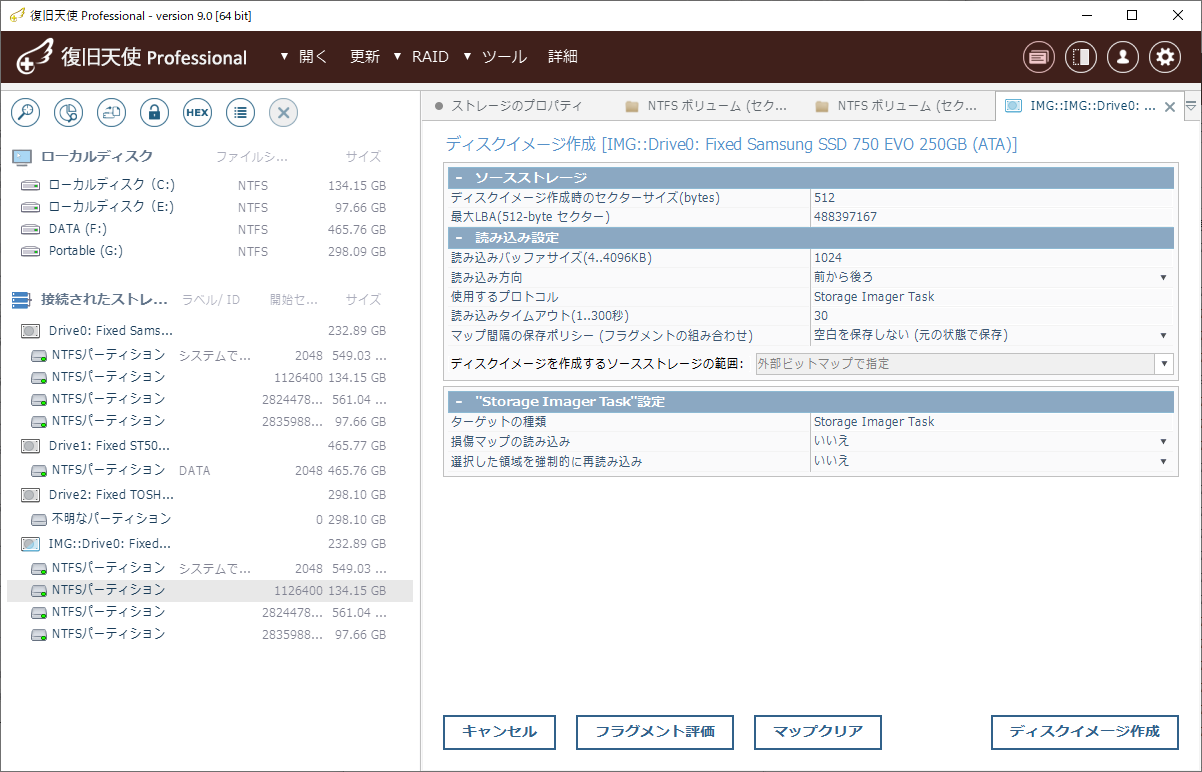Image resolution: width=1202 pixels, height=772 pixels.
Task: Click the magnifier search icon in left toolbar
Action: [25, 113]
